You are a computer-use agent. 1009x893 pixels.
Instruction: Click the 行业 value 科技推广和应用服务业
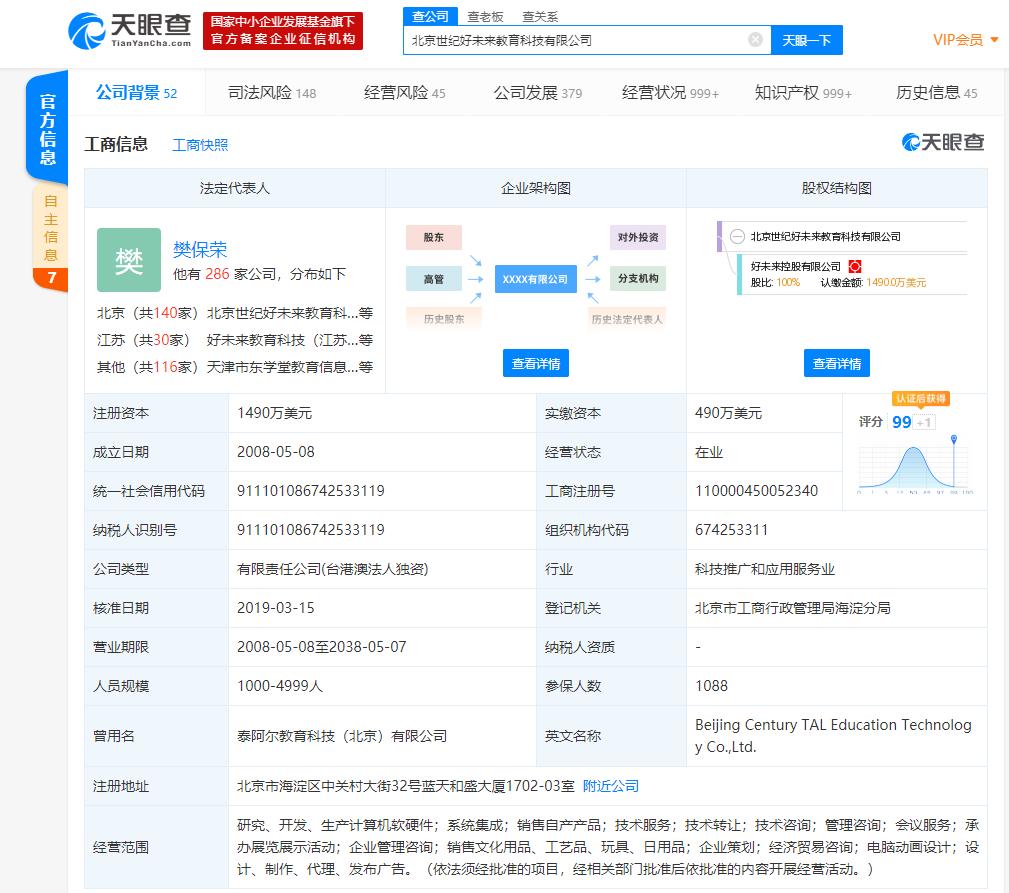[x=765, y=569]
